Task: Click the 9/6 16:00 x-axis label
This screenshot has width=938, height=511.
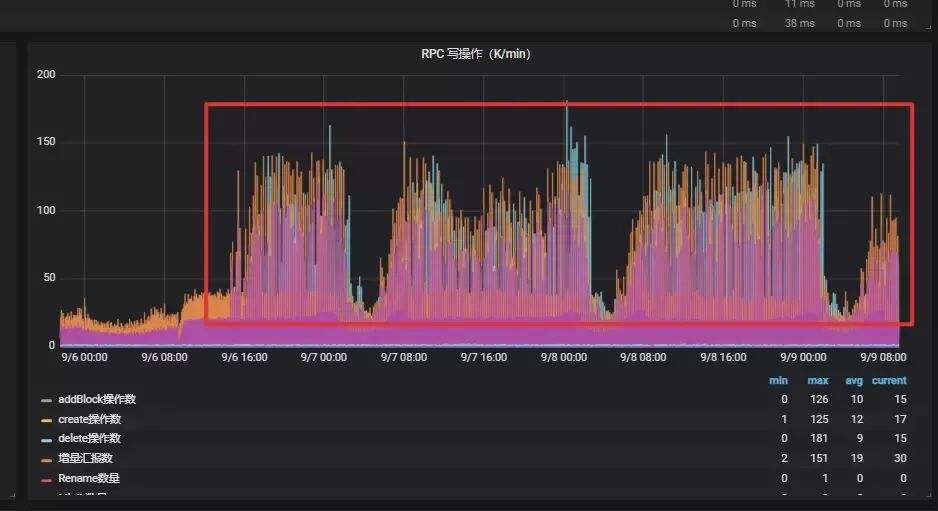Action: coord(244,357)
